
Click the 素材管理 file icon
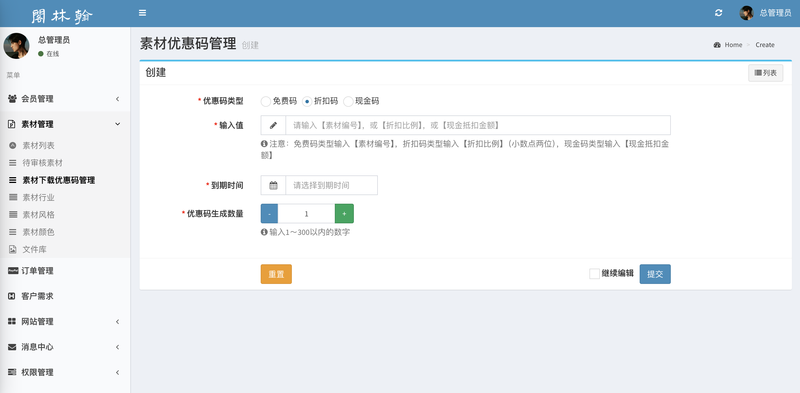[12, 124]
